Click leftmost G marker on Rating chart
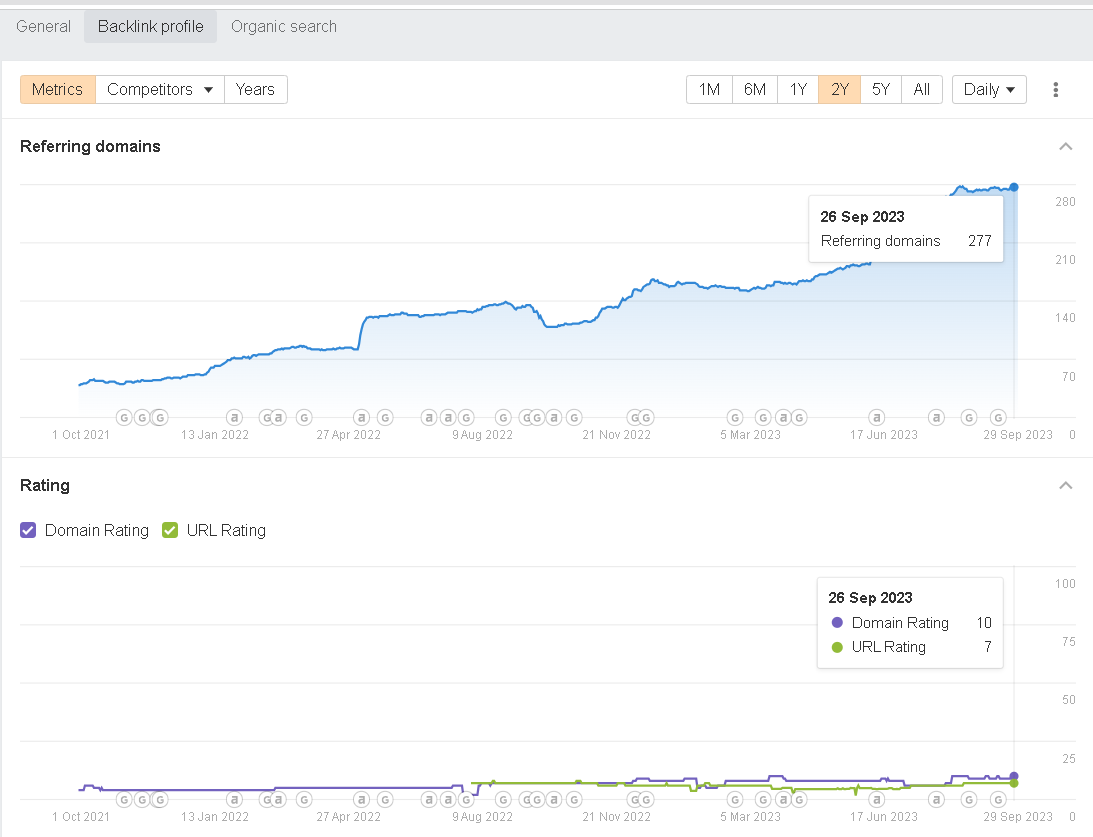This screenshot has height=837, width=1093. coord(124,799)
